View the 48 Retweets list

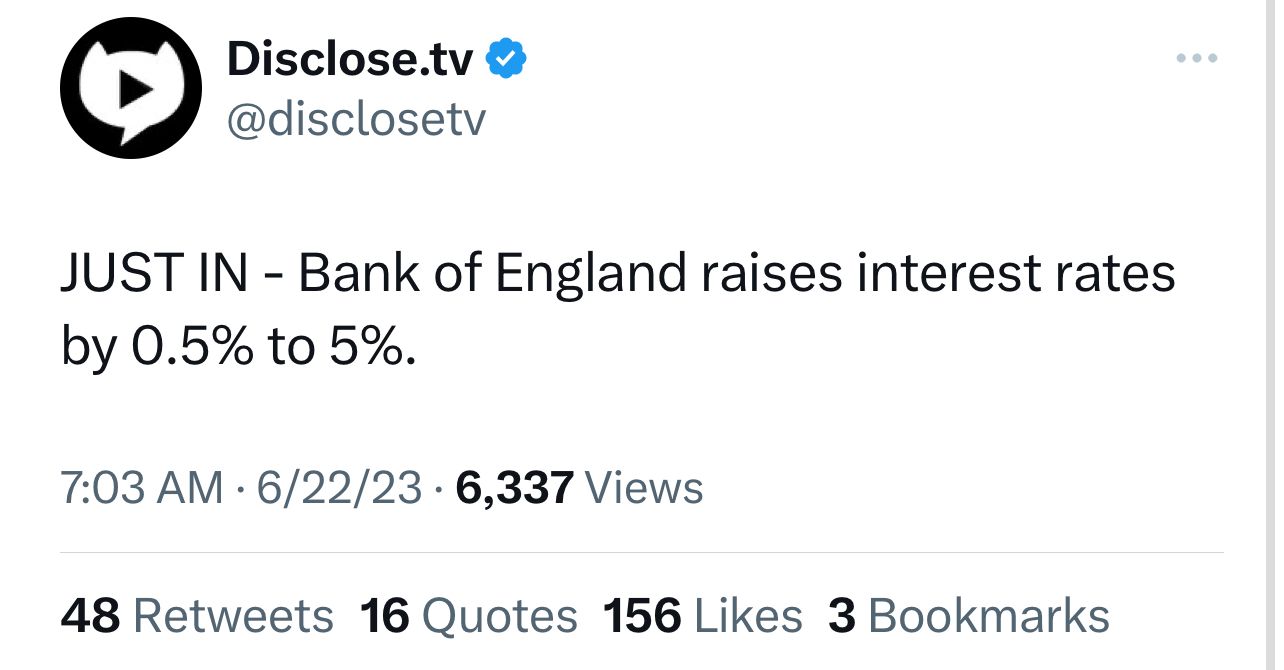(x=197, y=615)
